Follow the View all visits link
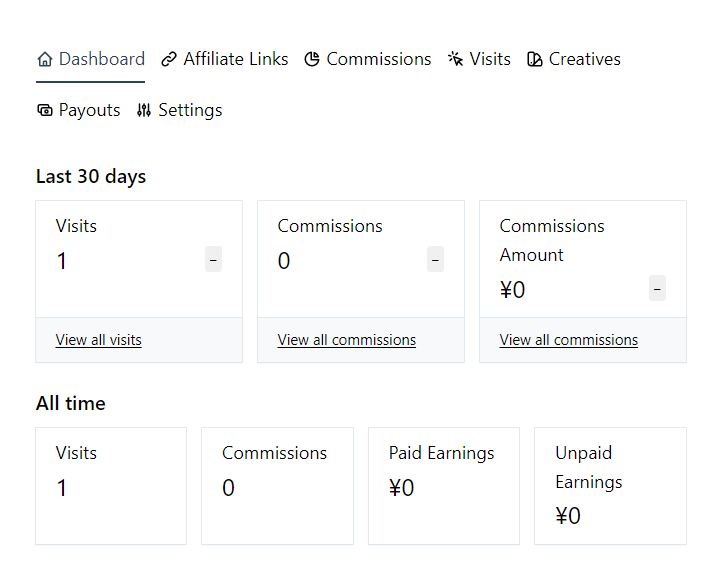Screen dimensions: 725x562 click(99, 340)
